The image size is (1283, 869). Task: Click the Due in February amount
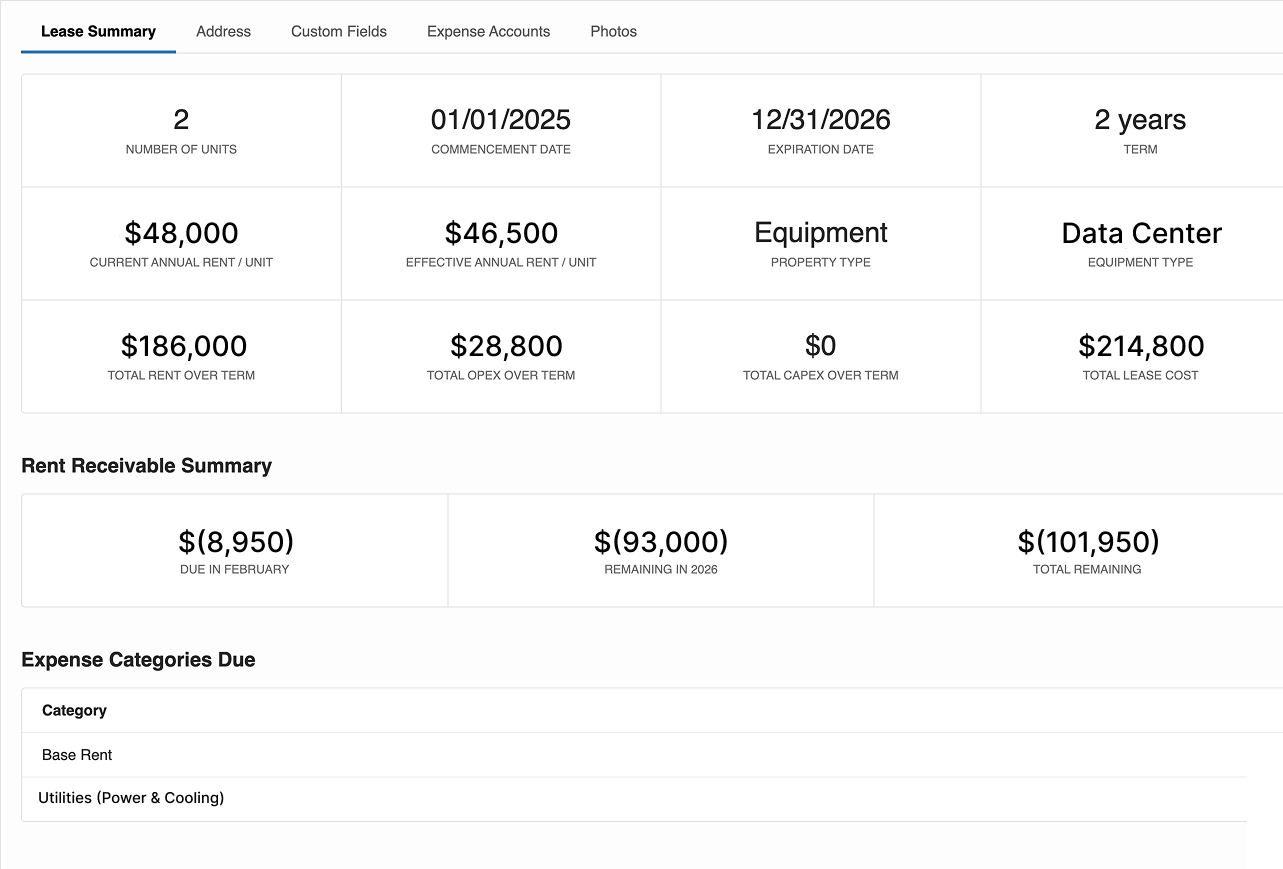tap(236, 542)
